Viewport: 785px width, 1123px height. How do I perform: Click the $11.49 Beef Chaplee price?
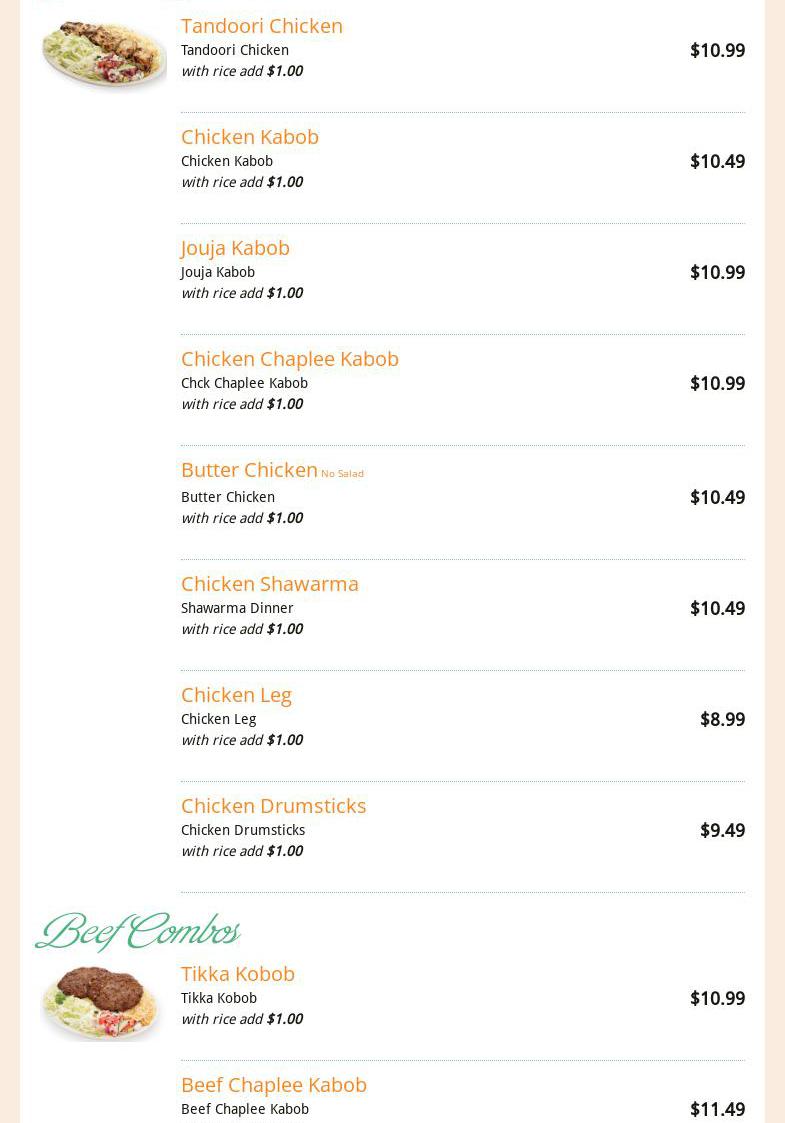point(716,1109)
